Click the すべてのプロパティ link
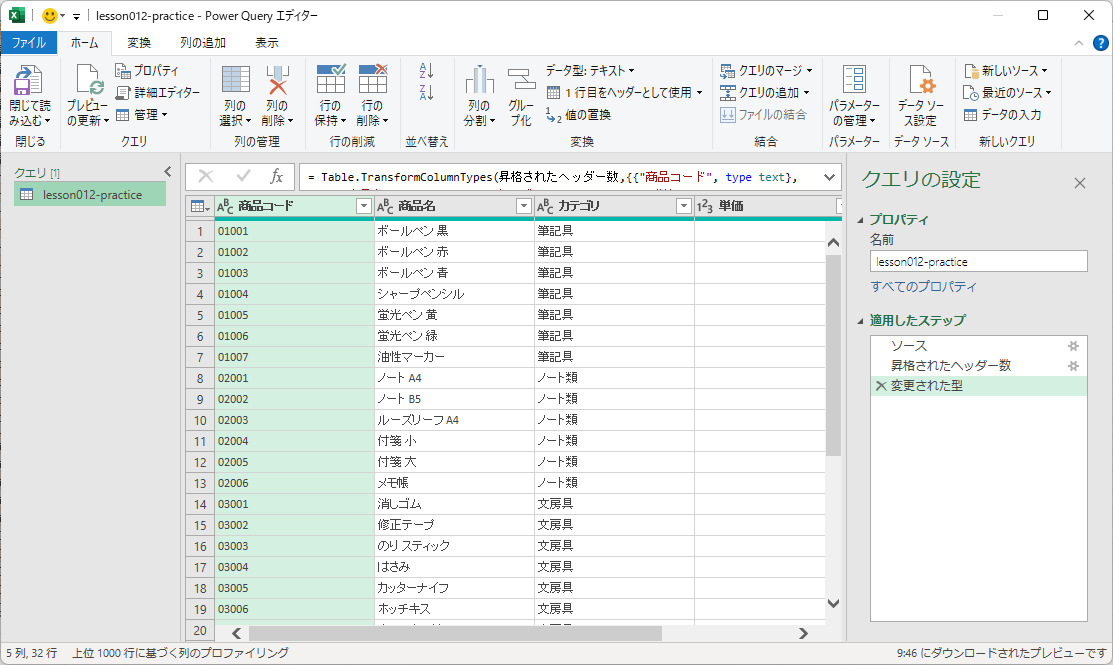The height and width of the screenshot is (665, 1113). [923, 287]
